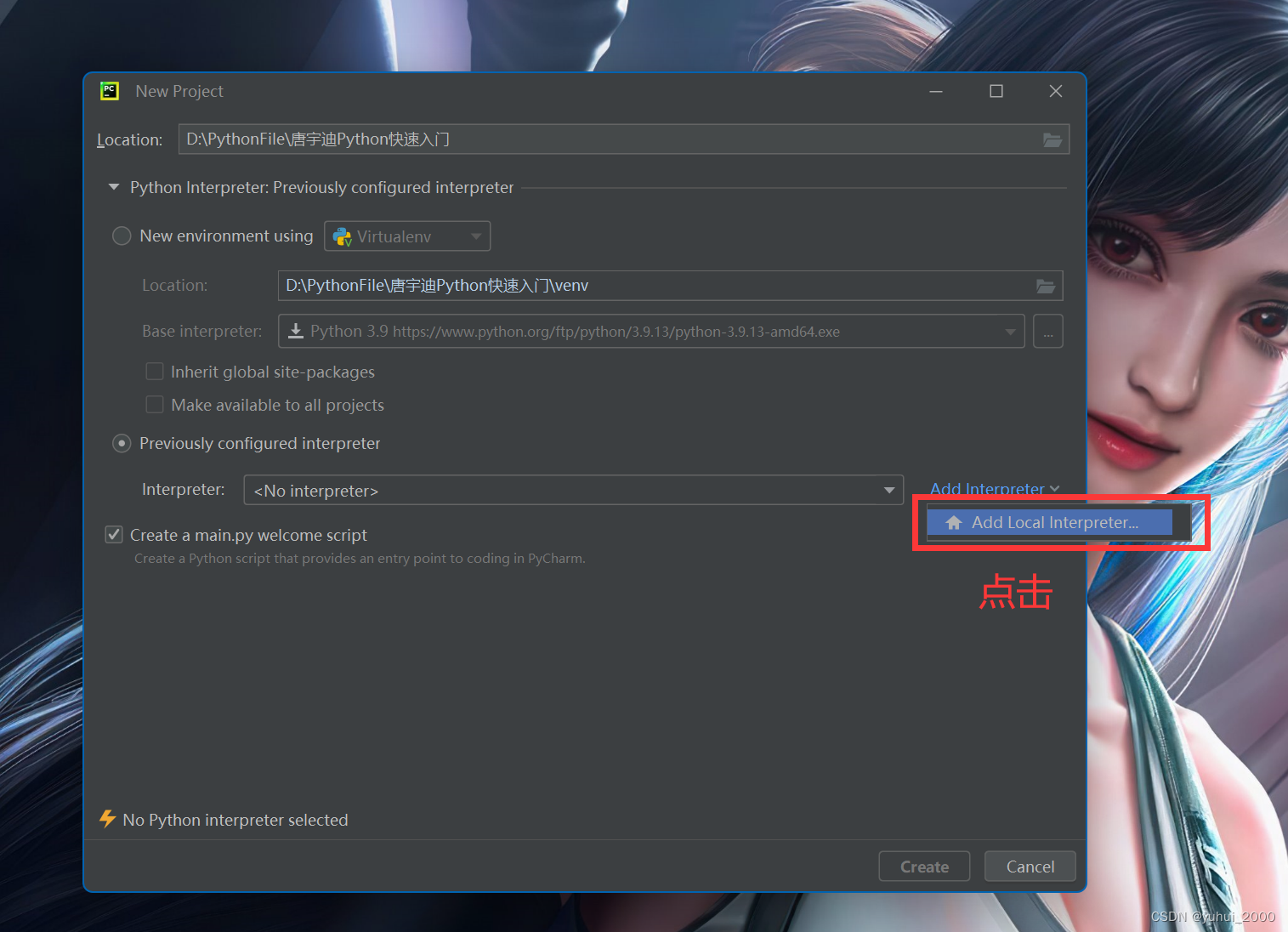Maximize the New Project window
This screenshot has width=1288, height=932.
996,91
